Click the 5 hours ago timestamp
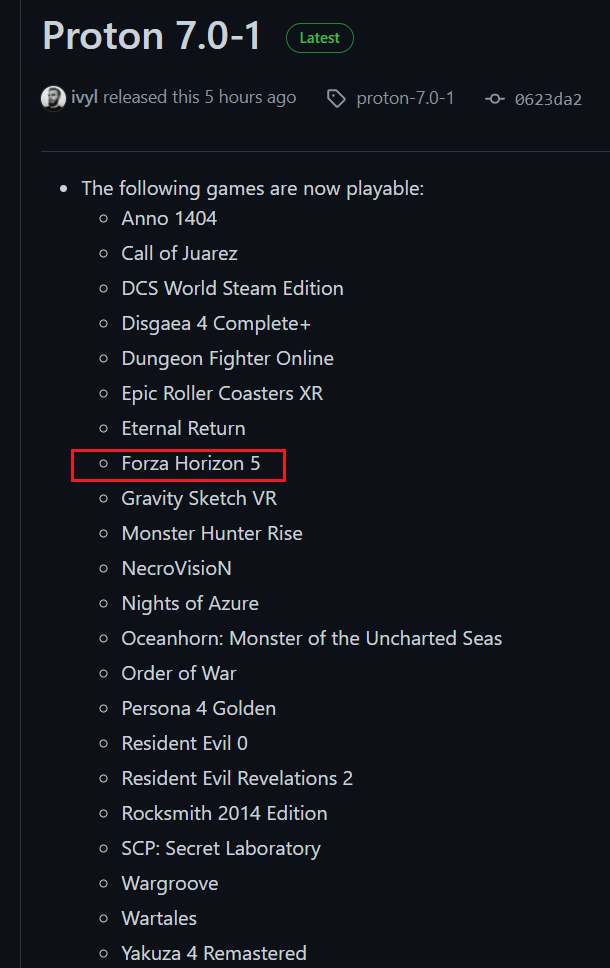The width and height of the screenshot is (610, 968). [x=251, y=97]
